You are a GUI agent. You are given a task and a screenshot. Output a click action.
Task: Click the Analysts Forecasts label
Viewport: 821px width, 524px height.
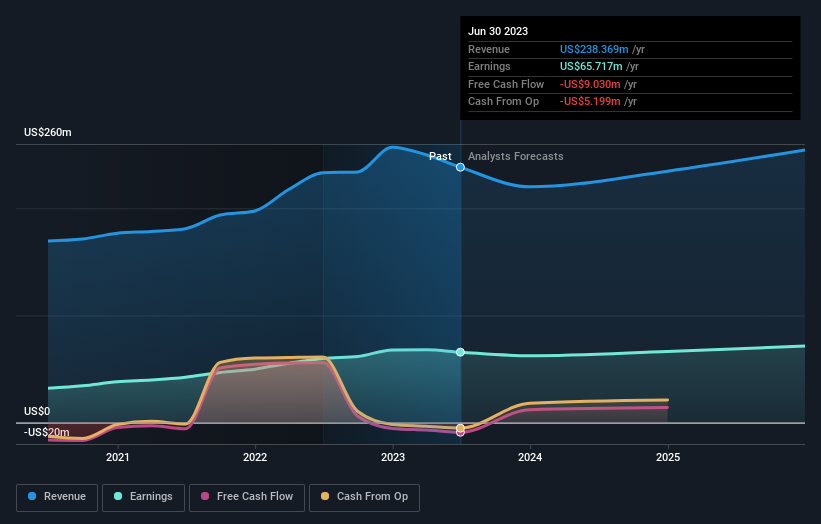click(516, 157)
